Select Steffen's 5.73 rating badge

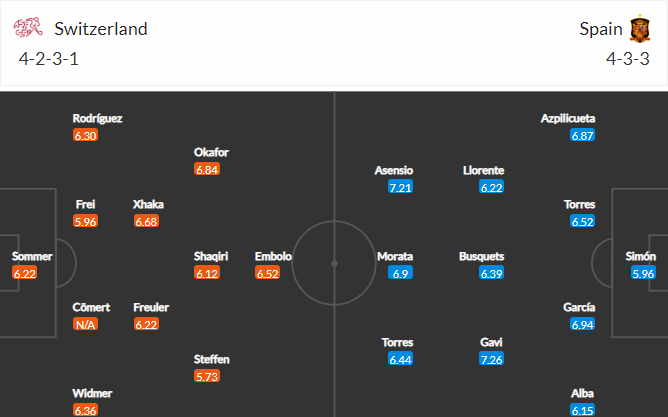(206, 376)
